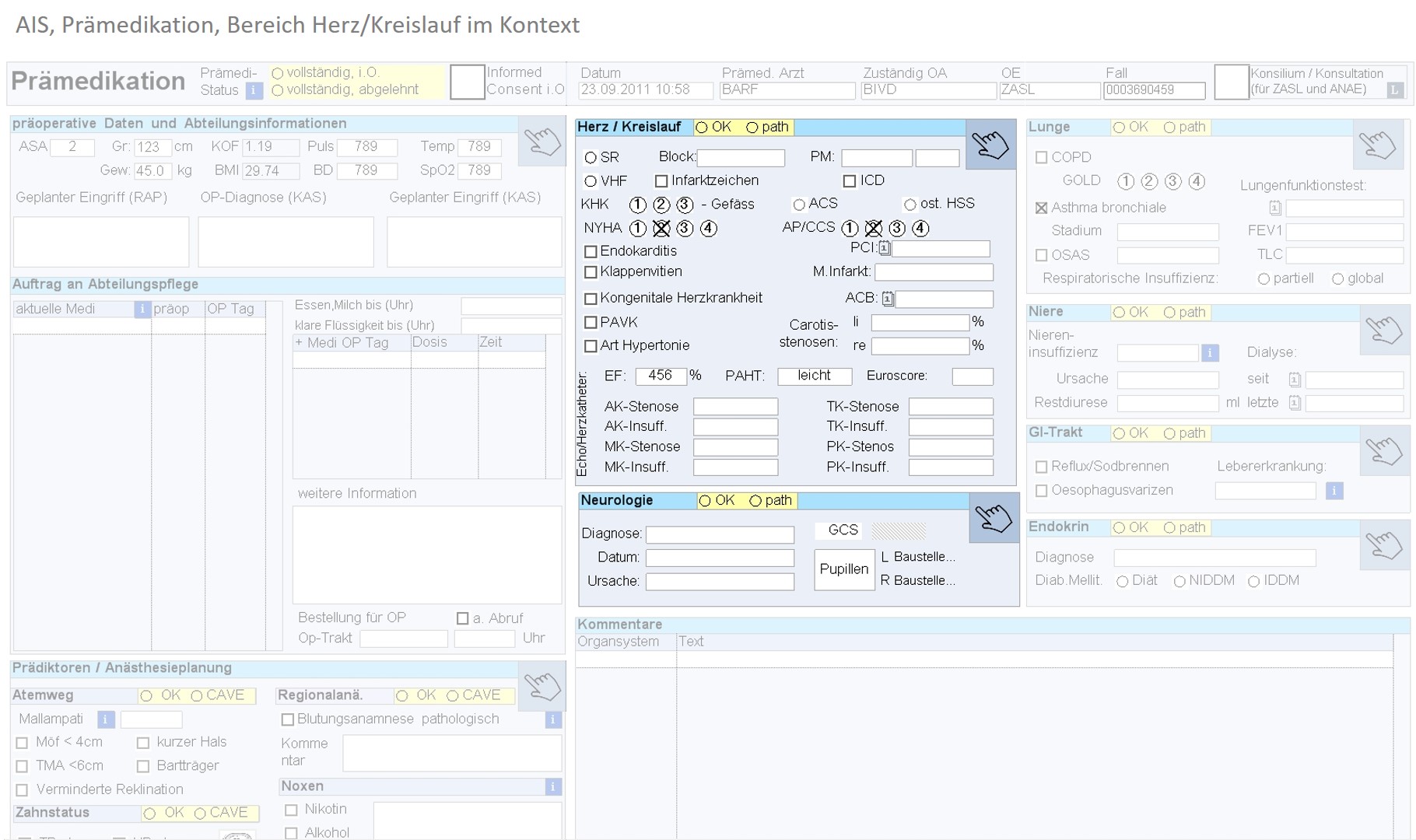Click the hand icon in Endokrin panel
Viewport: 1416px width, 840px height.
[1384, 545]
